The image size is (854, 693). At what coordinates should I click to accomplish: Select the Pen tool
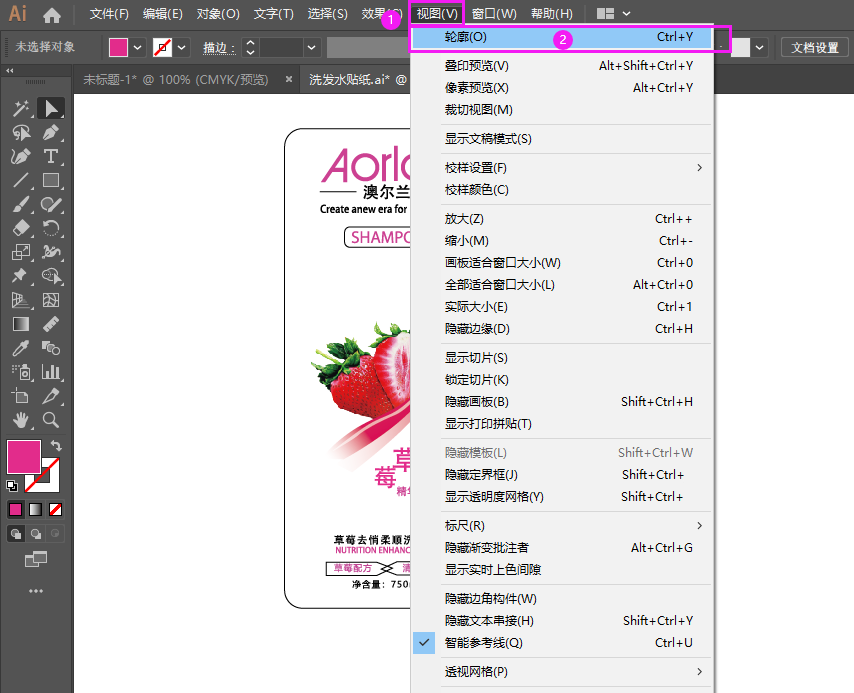[50, 133]
